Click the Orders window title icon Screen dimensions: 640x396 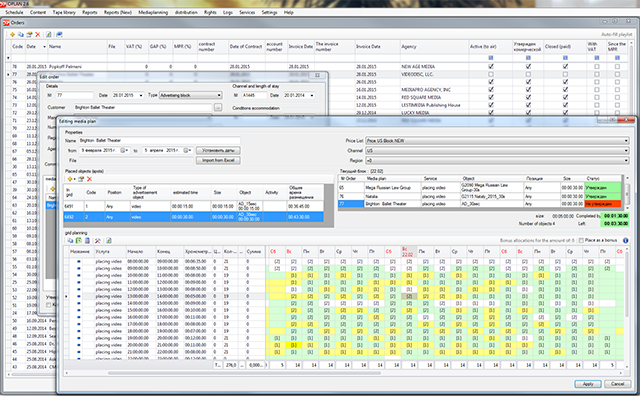[x=6, y=23]
